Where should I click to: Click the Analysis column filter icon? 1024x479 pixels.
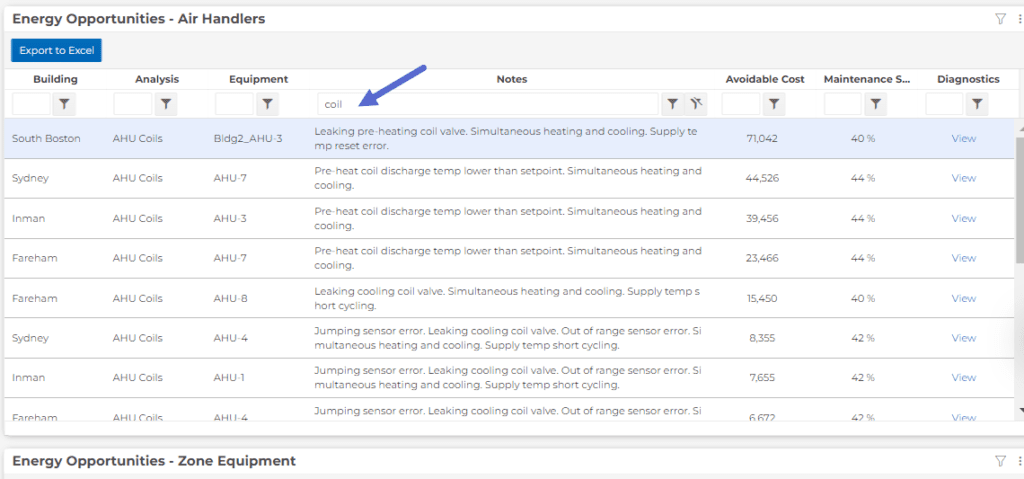click(166, 104)
